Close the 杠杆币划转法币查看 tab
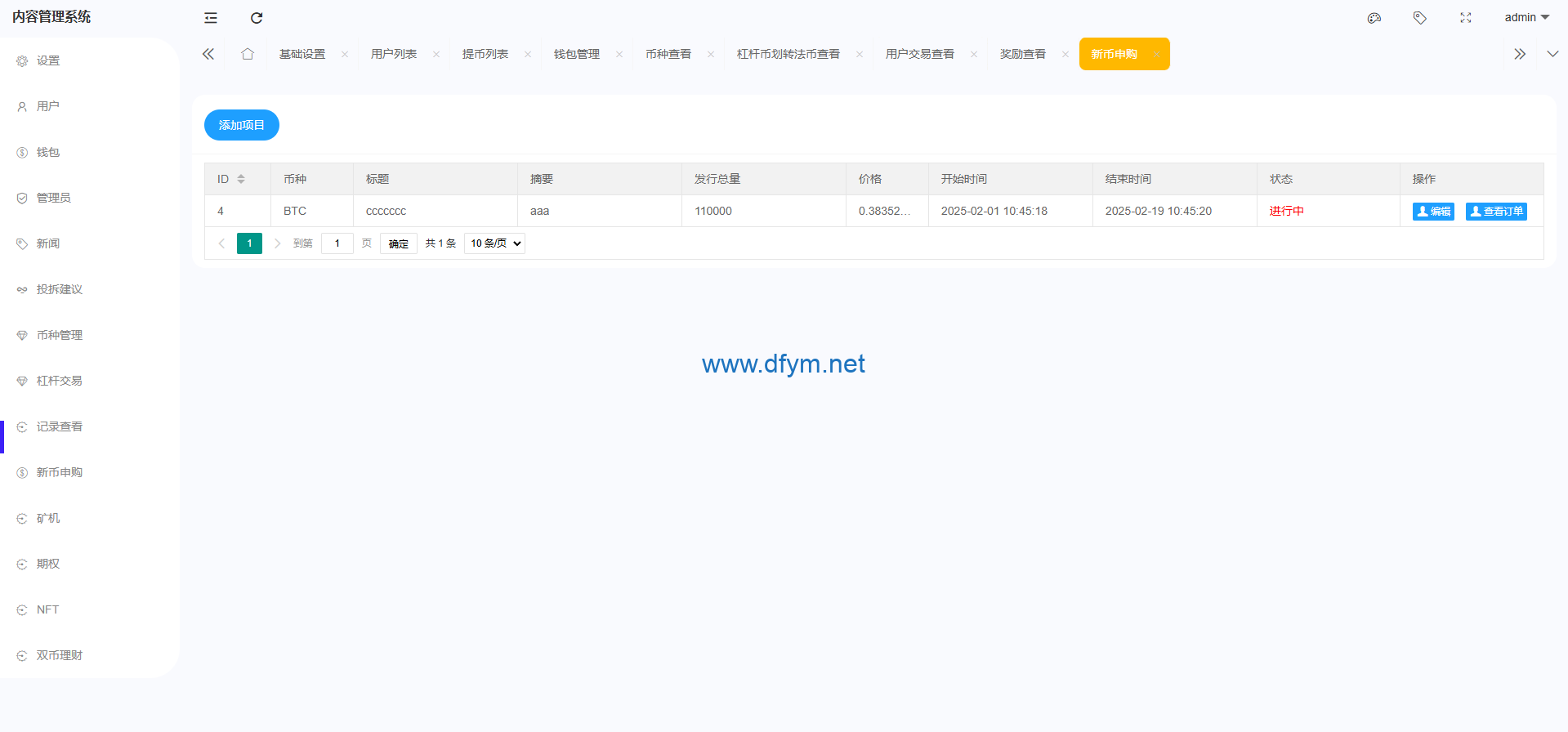 pyautogui.click(x=860, y=55)
